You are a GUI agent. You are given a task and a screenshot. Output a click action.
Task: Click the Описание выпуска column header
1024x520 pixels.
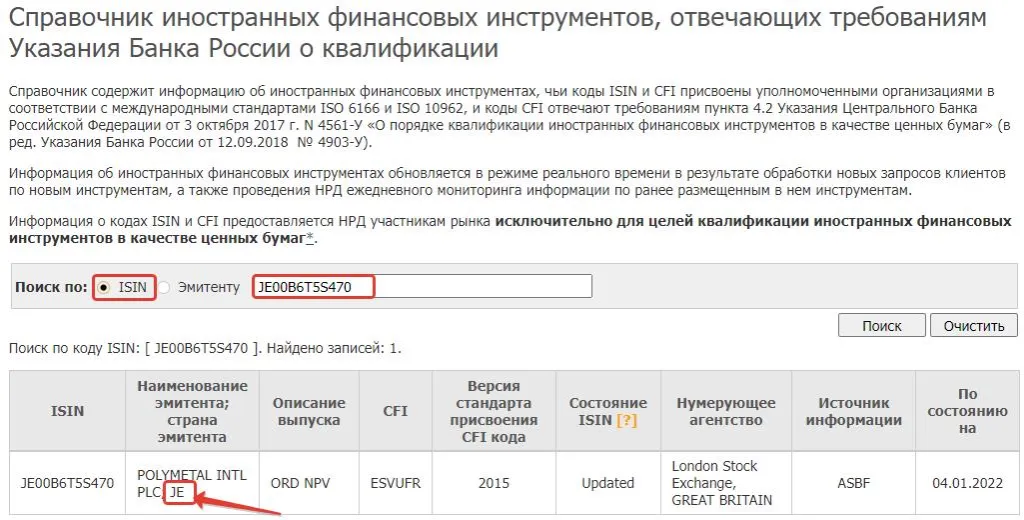pos(309,411)
